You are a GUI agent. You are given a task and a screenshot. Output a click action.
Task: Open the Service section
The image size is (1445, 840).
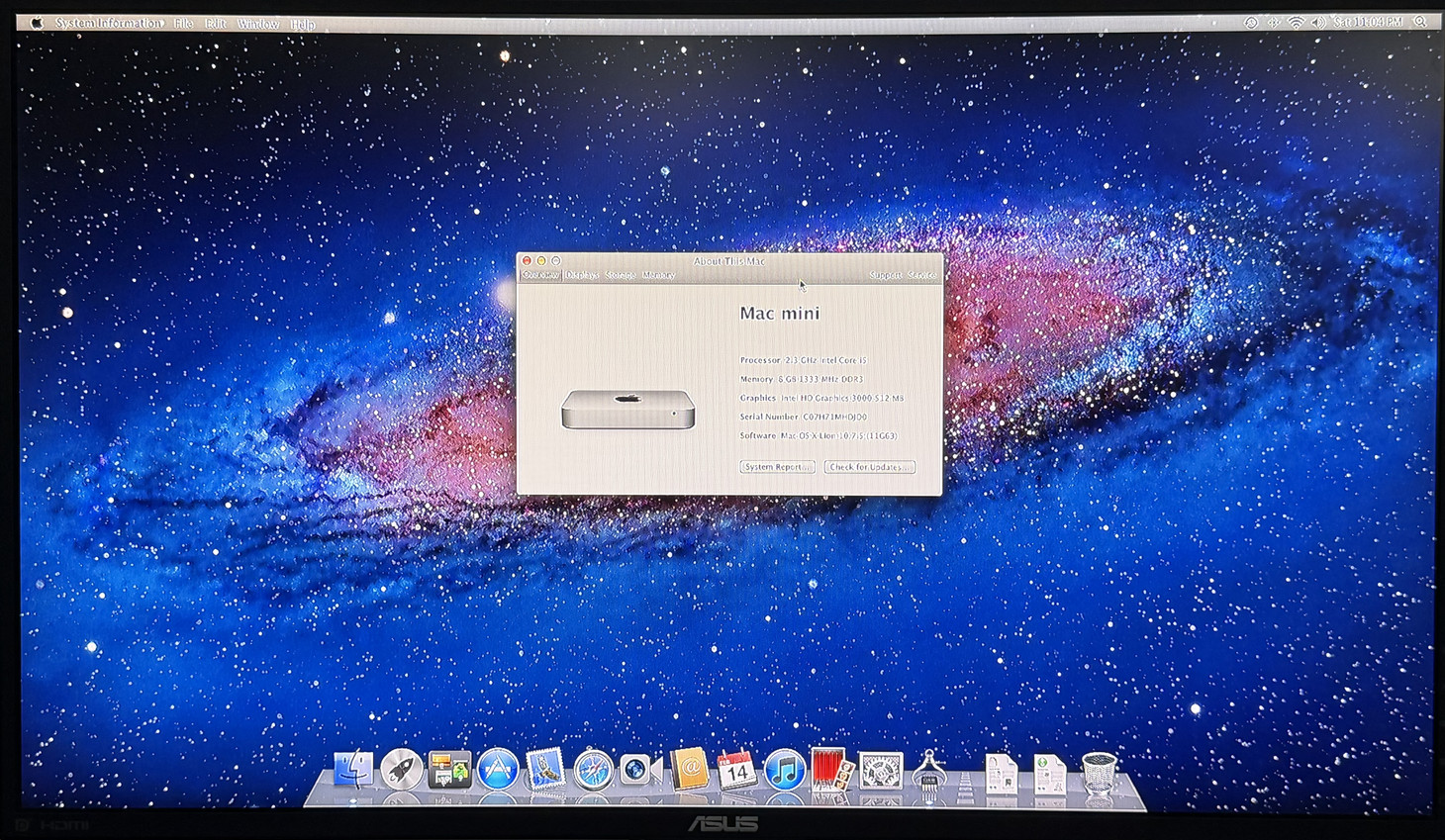(922, 275)
